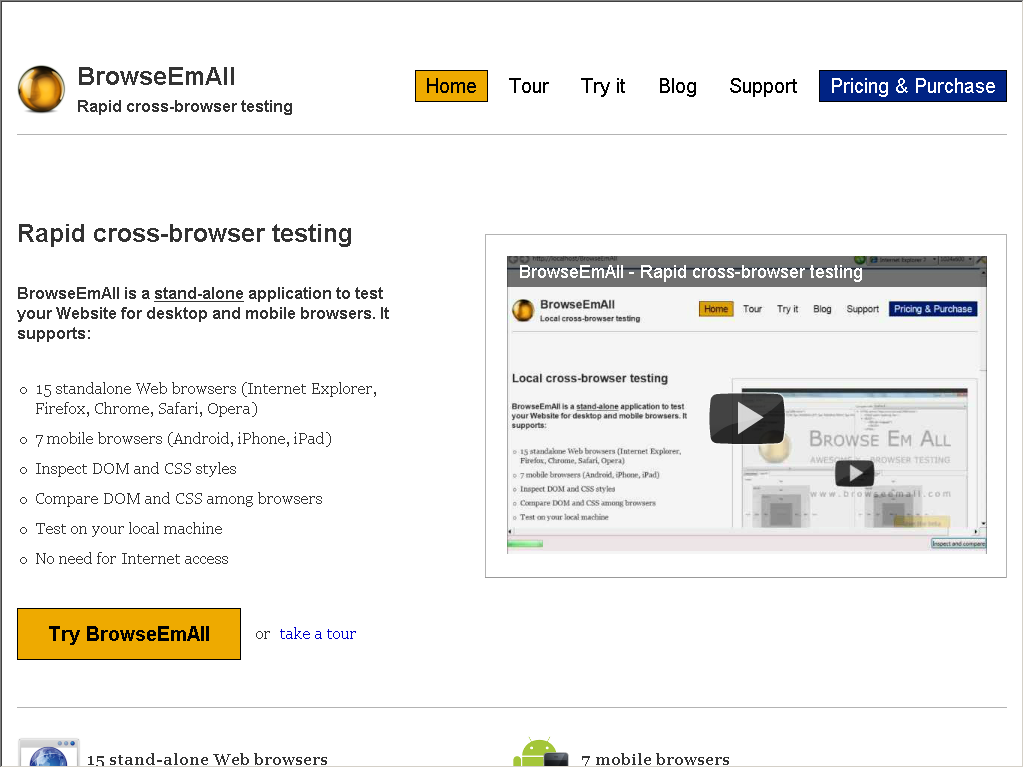This screenshot has height=768, width=1024.
Task: Open the Home menu item
Action: (x=451, y=86)
